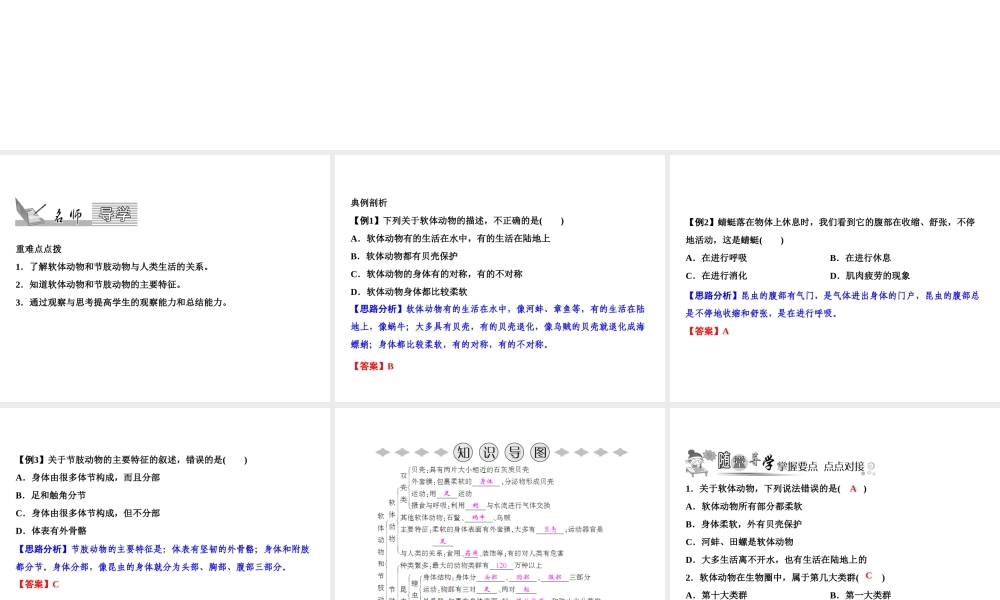Select quiz option A 软体动物所有部分都柔软
This screenshot has height=600, width=1000.
tap(744, 506)
